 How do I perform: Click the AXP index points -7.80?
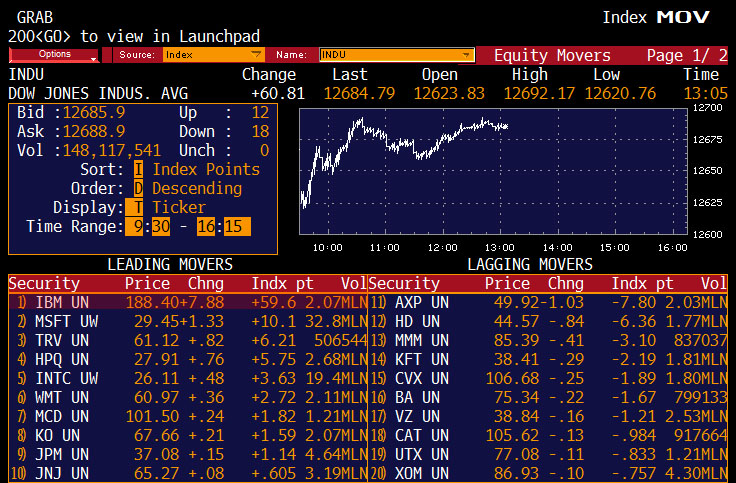tap(634, 302)
